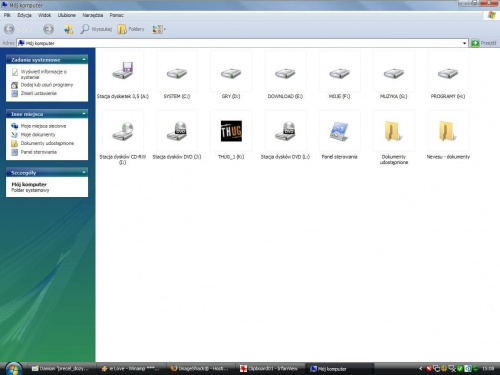Open the Dokumenty udostępnione folder
Viewport: 500px width, 375px height.
394,131
